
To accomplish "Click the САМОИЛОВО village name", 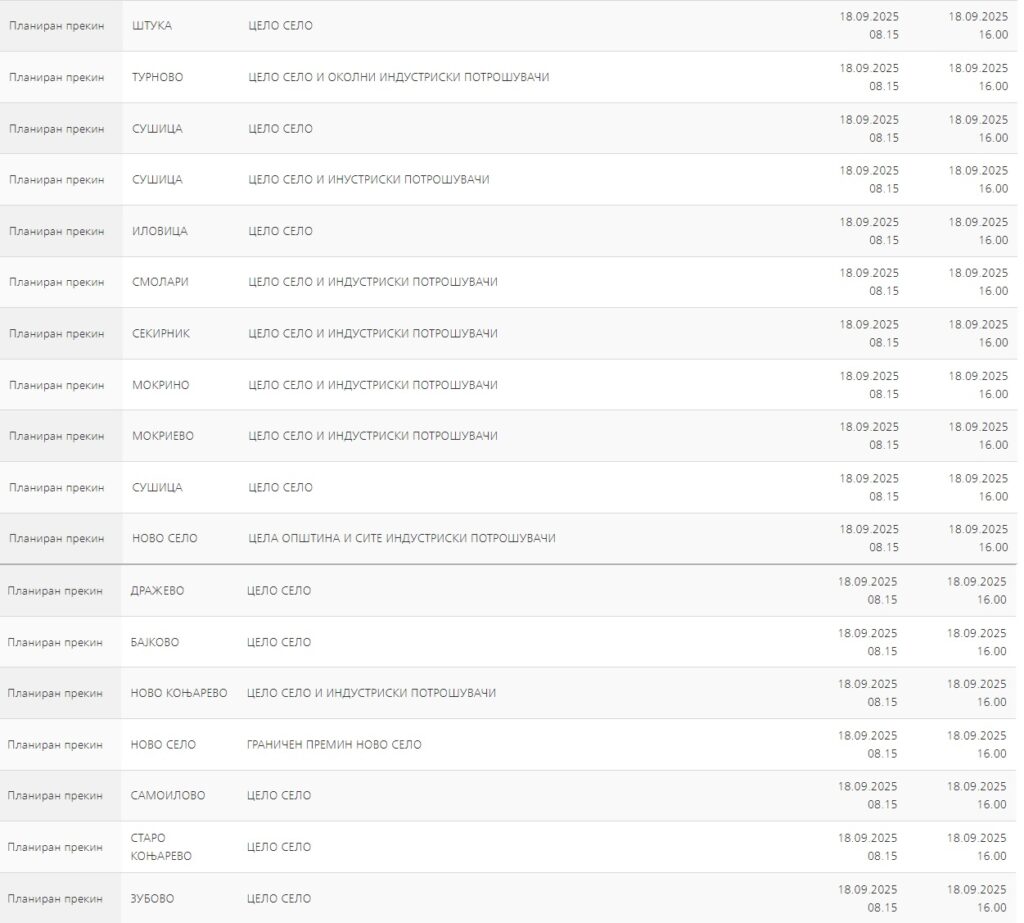I will (x=168, y=795).
